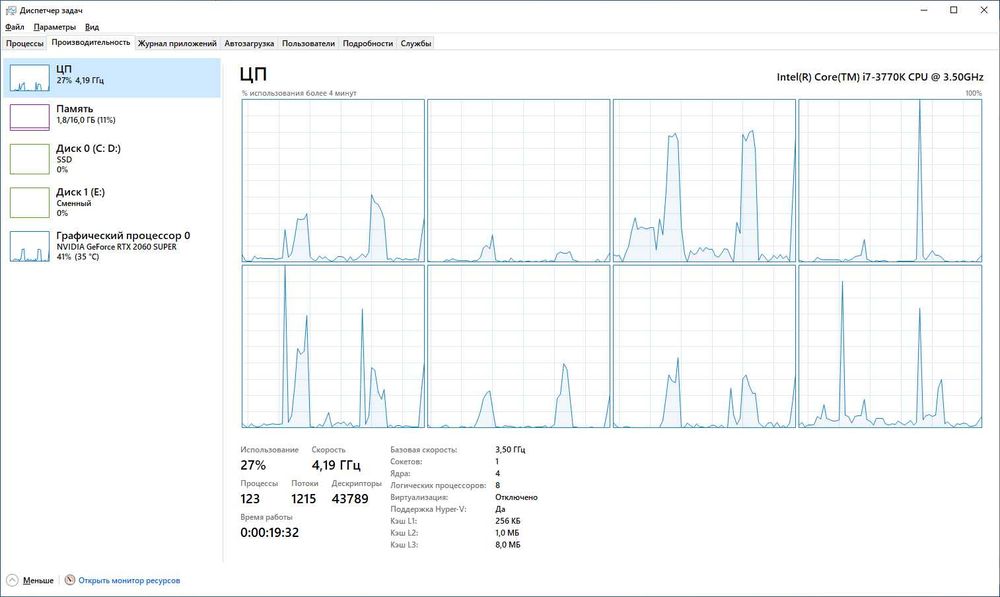The width and height of the screenshot is (1000, 597).
Task: Switch to the Процессы tab
Action: (24, 43)
